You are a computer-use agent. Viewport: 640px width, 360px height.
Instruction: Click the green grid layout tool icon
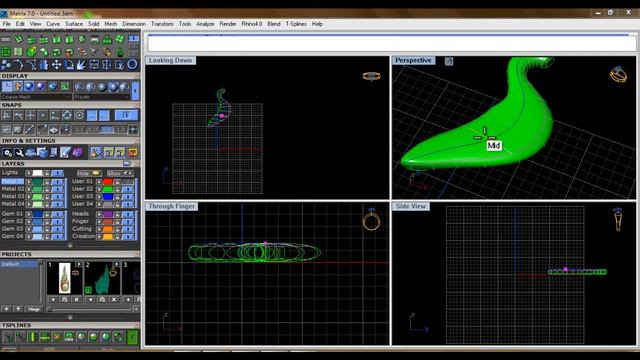coord(6,52)
